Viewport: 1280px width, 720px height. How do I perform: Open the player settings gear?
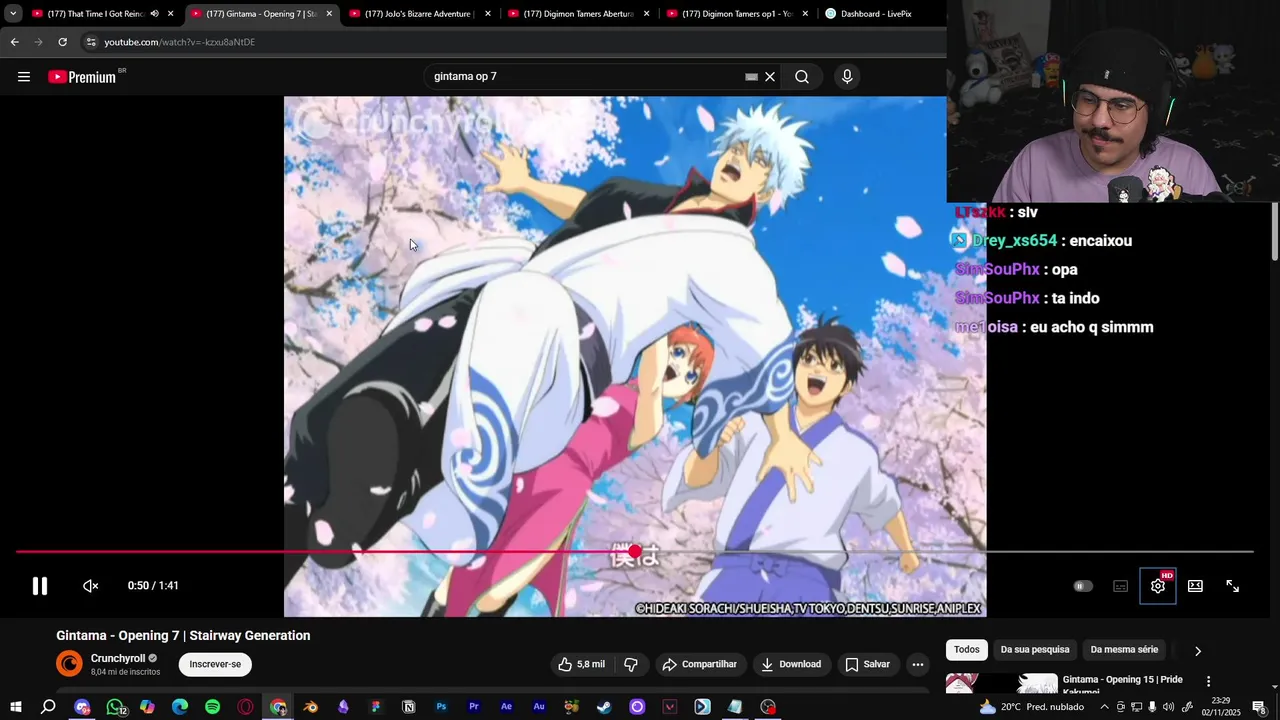[x=1158, y=586]
